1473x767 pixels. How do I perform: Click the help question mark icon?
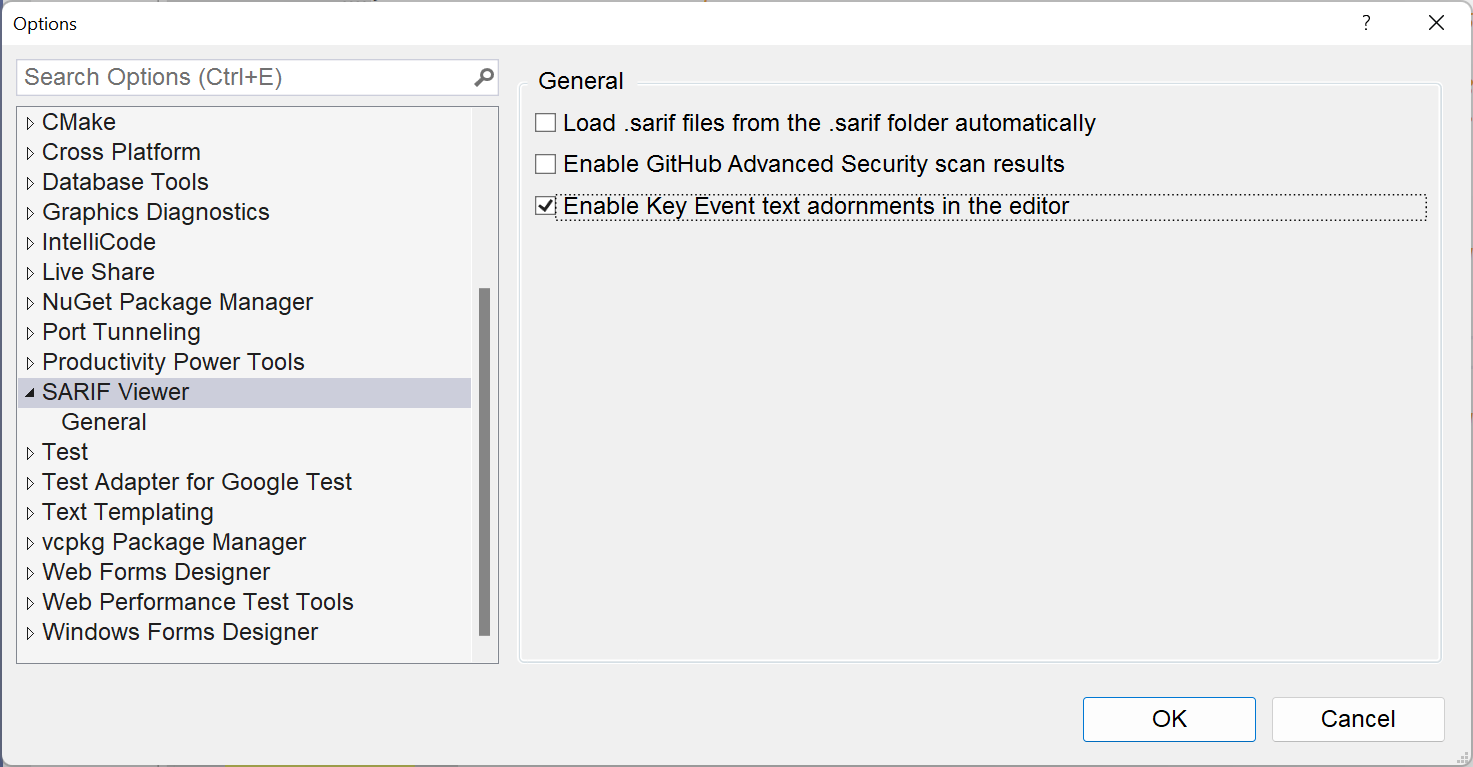pyautogui.click(x=1366, y=23)
